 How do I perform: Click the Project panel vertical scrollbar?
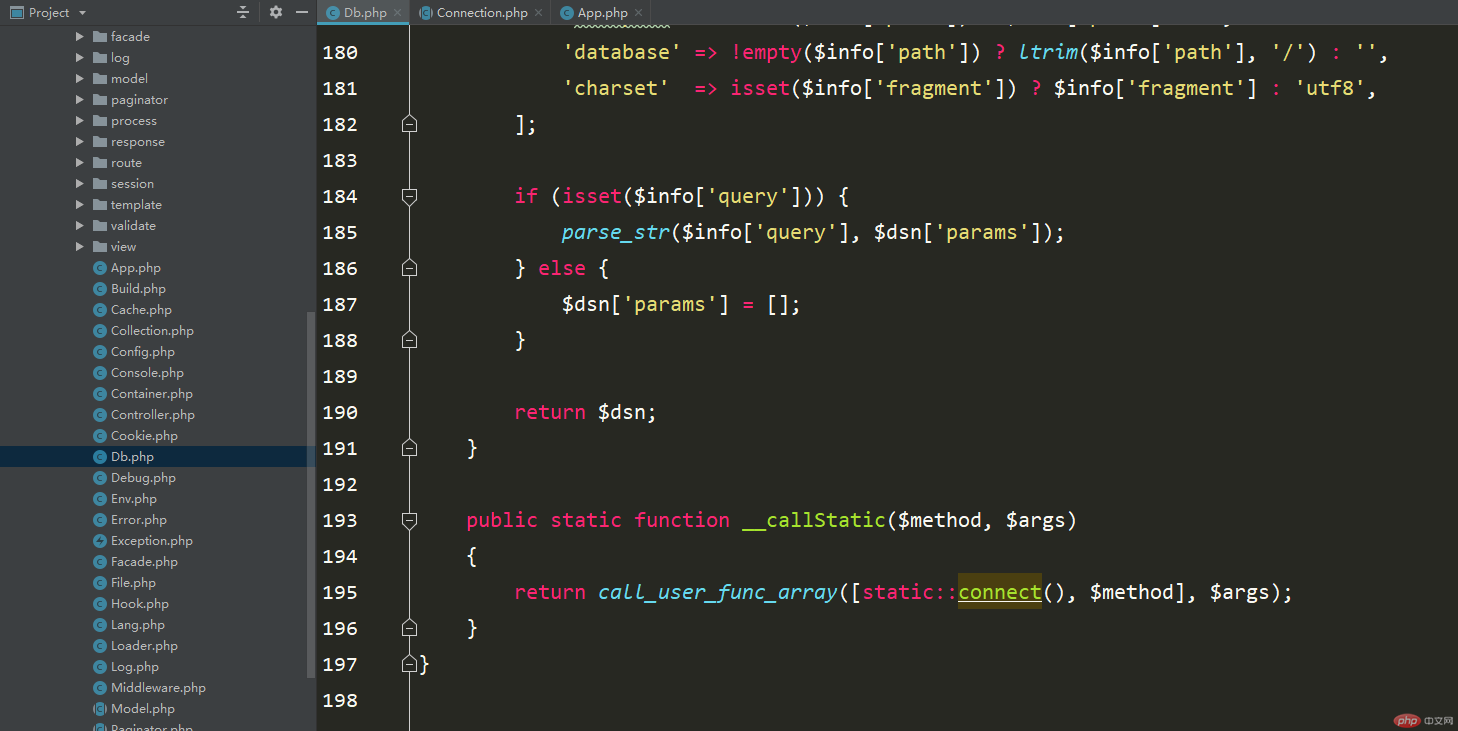311,495
